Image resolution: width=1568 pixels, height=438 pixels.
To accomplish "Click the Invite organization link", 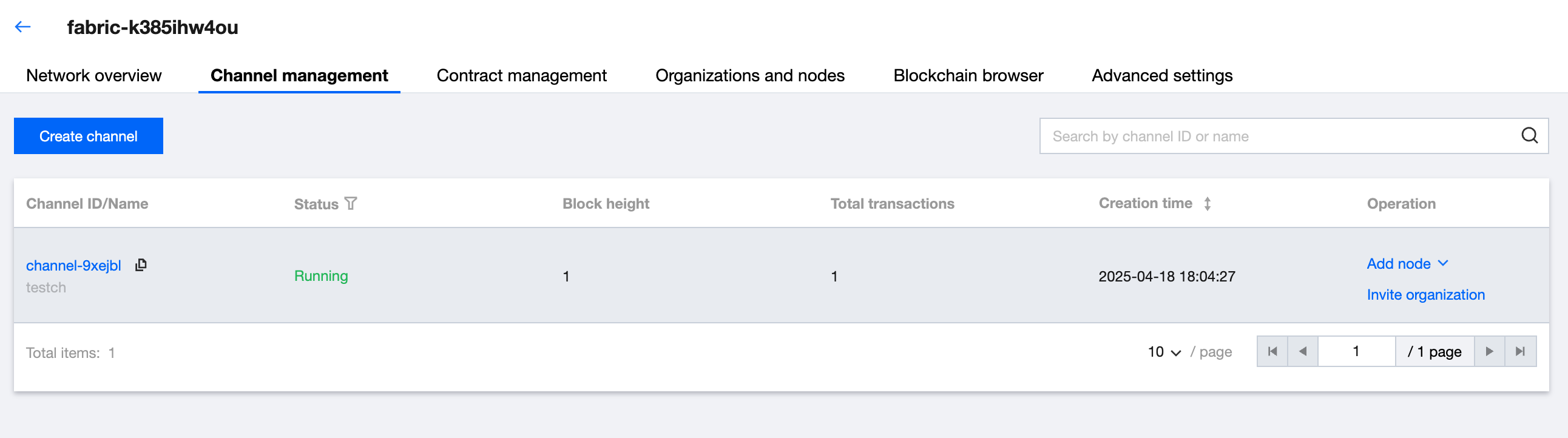I will coord(1425,294).
